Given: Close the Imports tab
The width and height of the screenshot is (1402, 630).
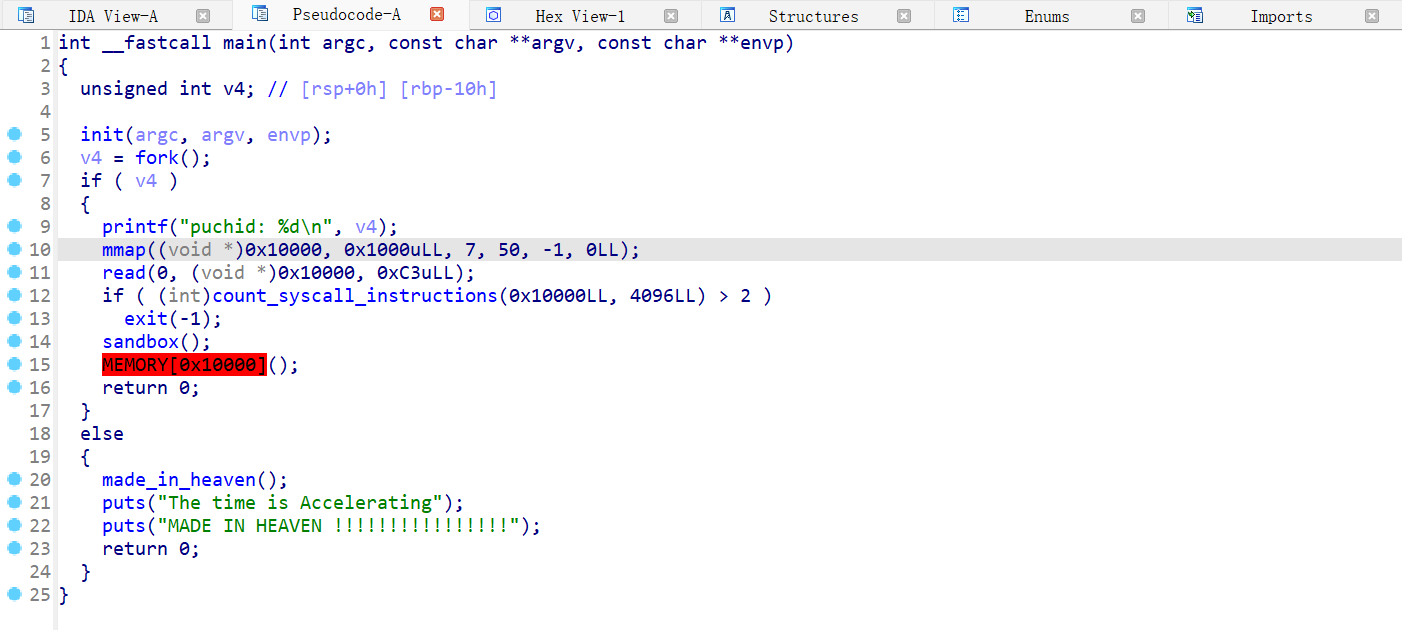Looking at the screenshot, I should click(1371, 16).
